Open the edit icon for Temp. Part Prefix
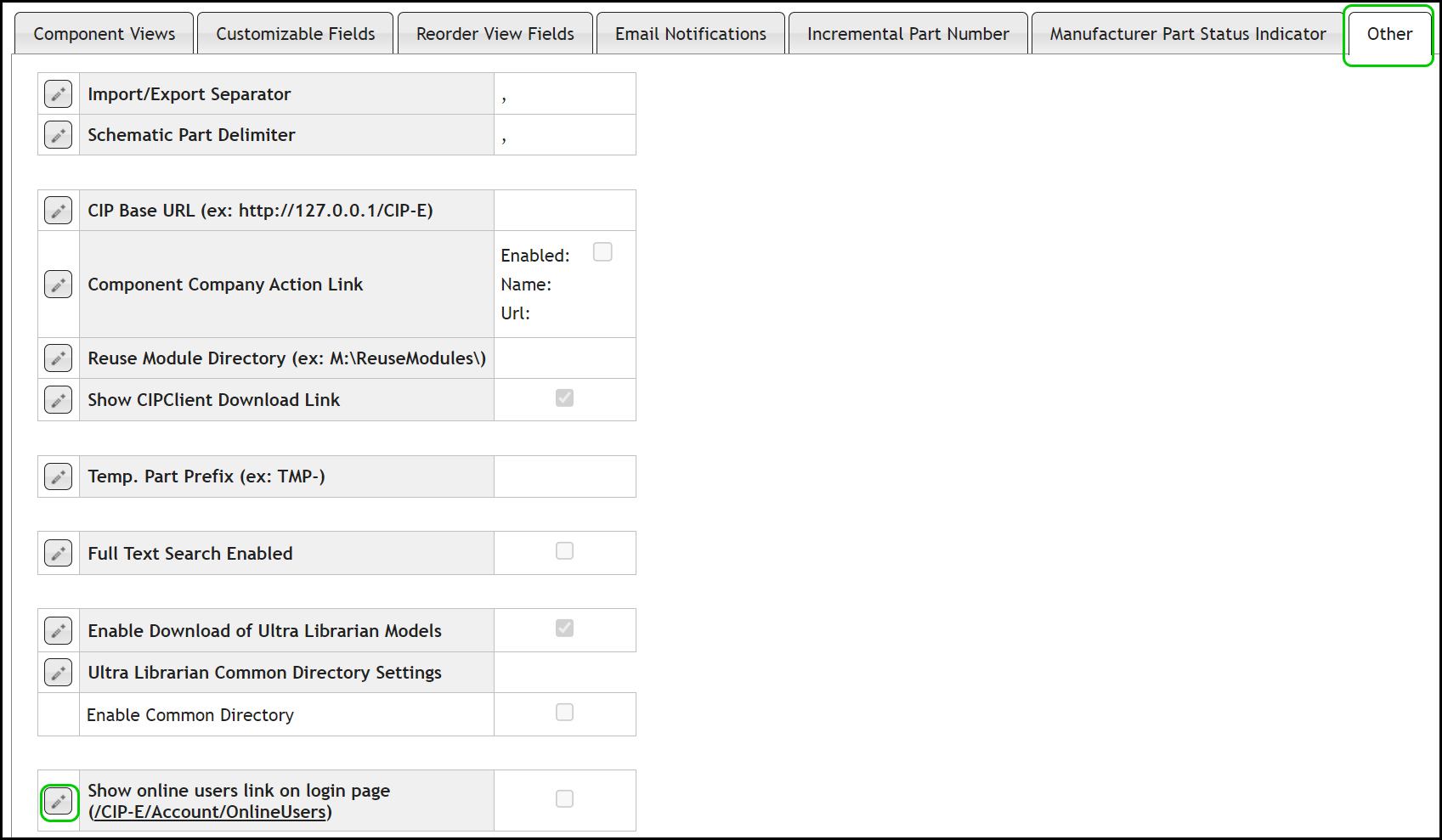 (x=58, y=476)
